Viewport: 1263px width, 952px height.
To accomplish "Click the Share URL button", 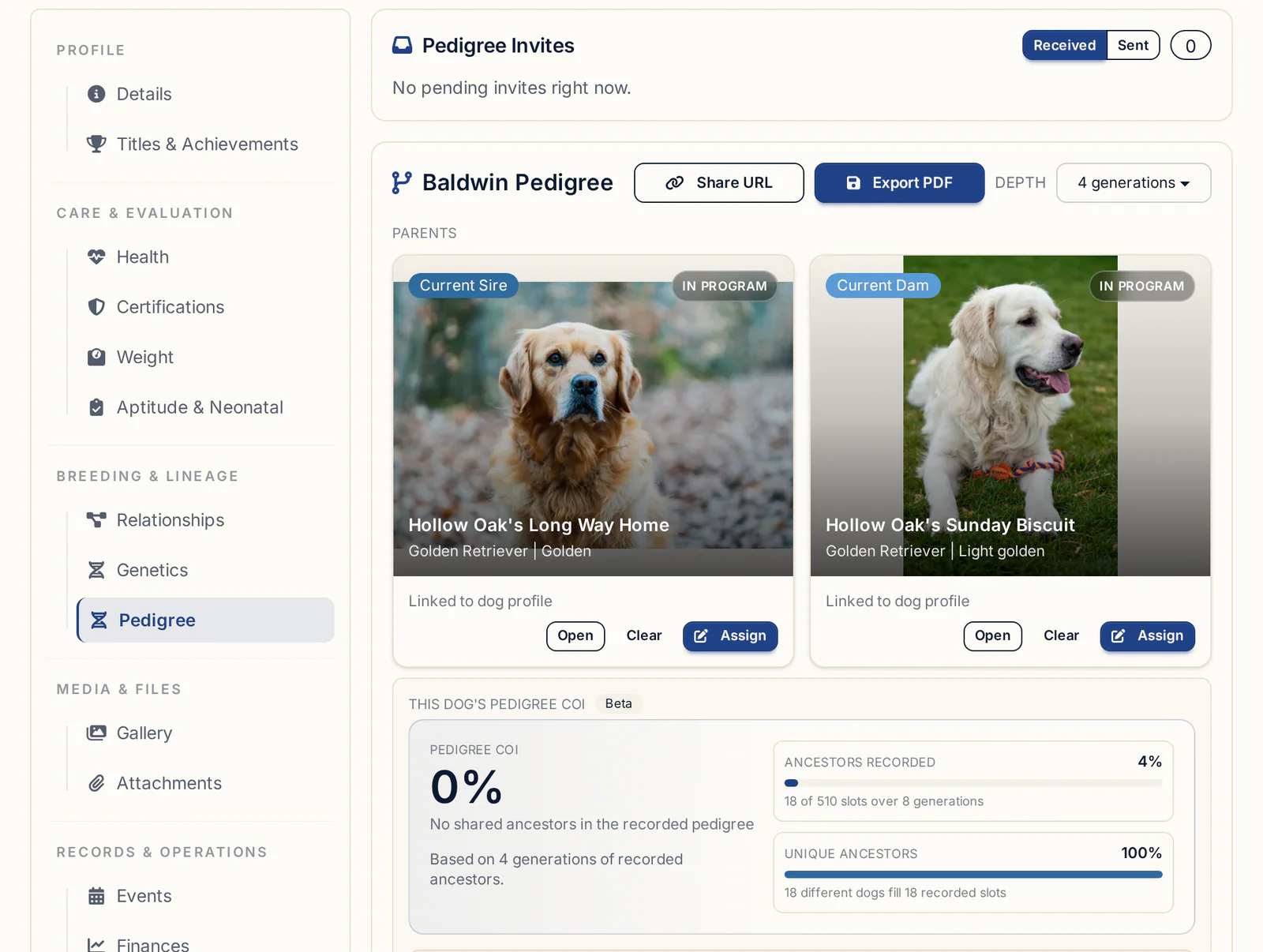I will (719, 182).
